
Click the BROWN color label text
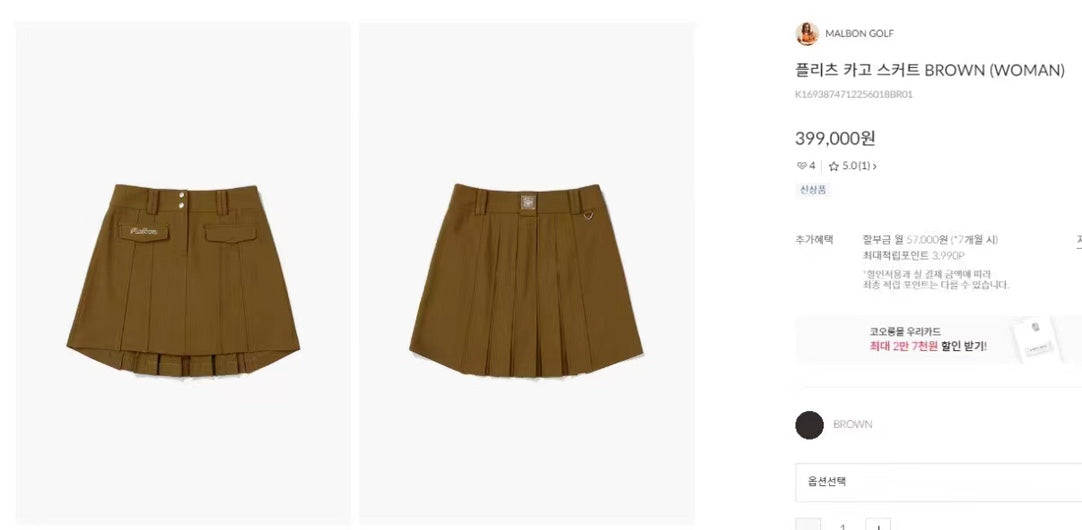(x=852, y=424)
